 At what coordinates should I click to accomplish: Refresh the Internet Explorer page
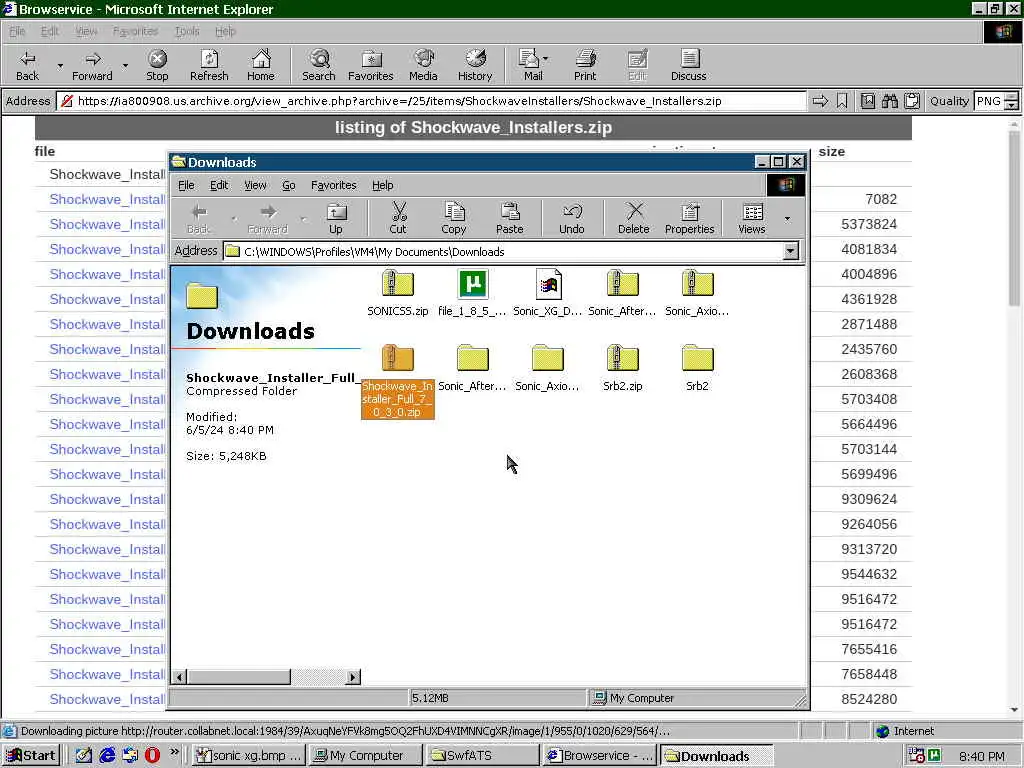pyautogui.click(x=209, y=65)
